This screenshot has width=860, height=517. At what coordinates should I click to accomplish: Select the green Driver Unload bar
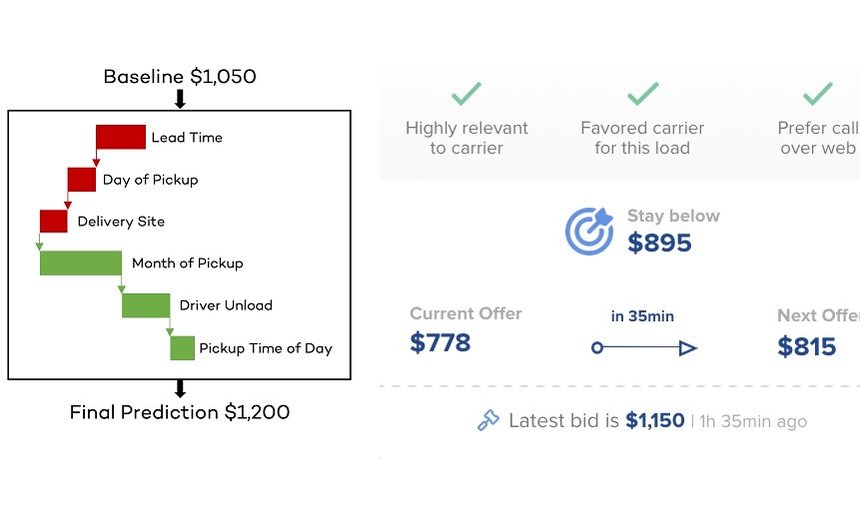(146, 305)
